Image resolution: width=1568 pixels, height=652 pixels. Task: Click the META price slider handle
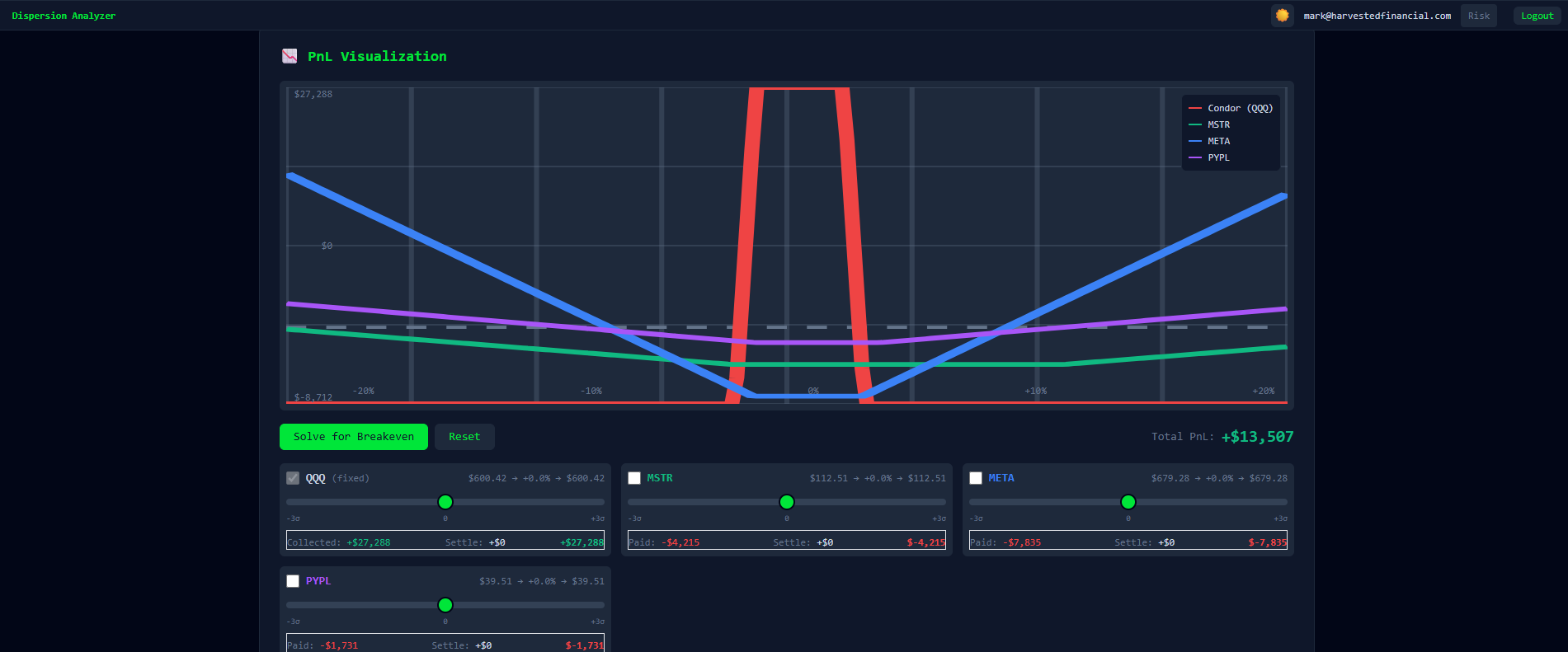pyautogui.click(x=1128, y=502)
